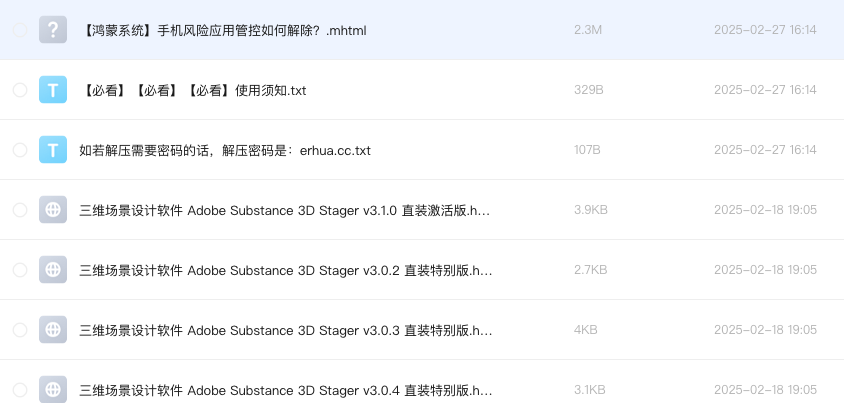844x403 pixels.
Task: Click the date of the erhua.cc.txt row
Action: coord(765,150)
